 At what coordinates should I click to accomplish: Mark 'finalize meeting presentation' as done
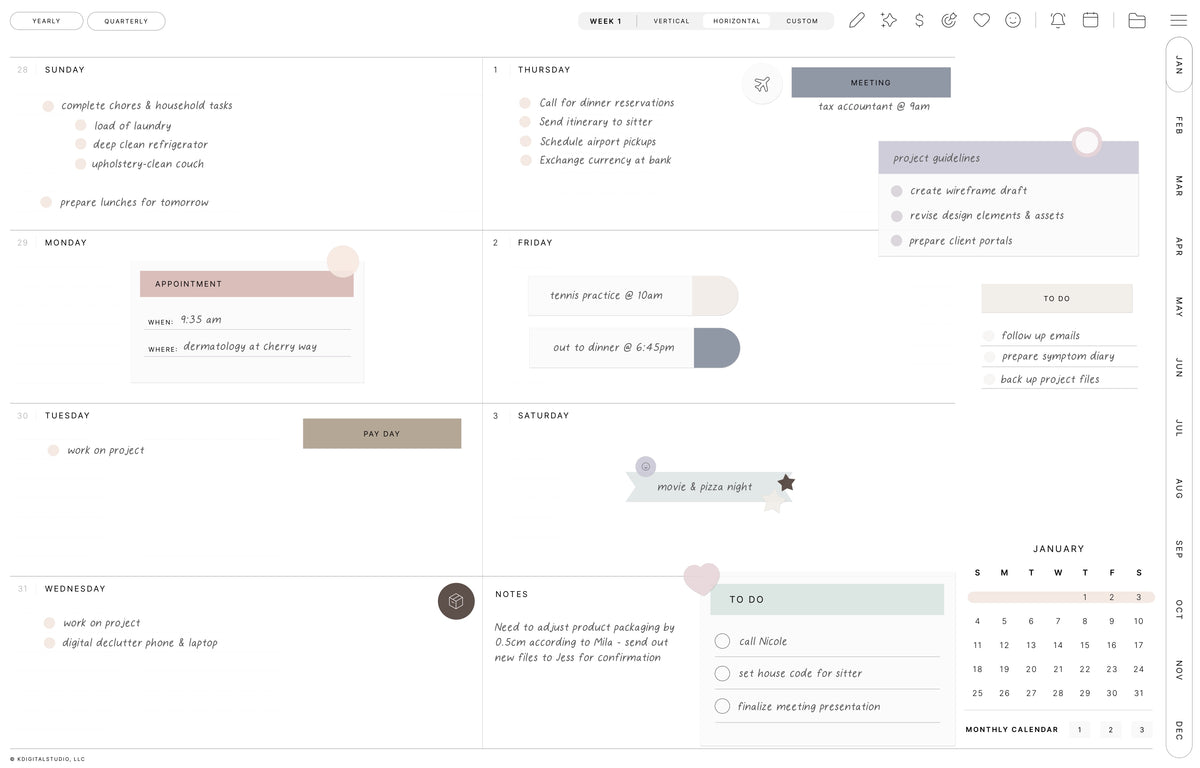coord(722,706)
